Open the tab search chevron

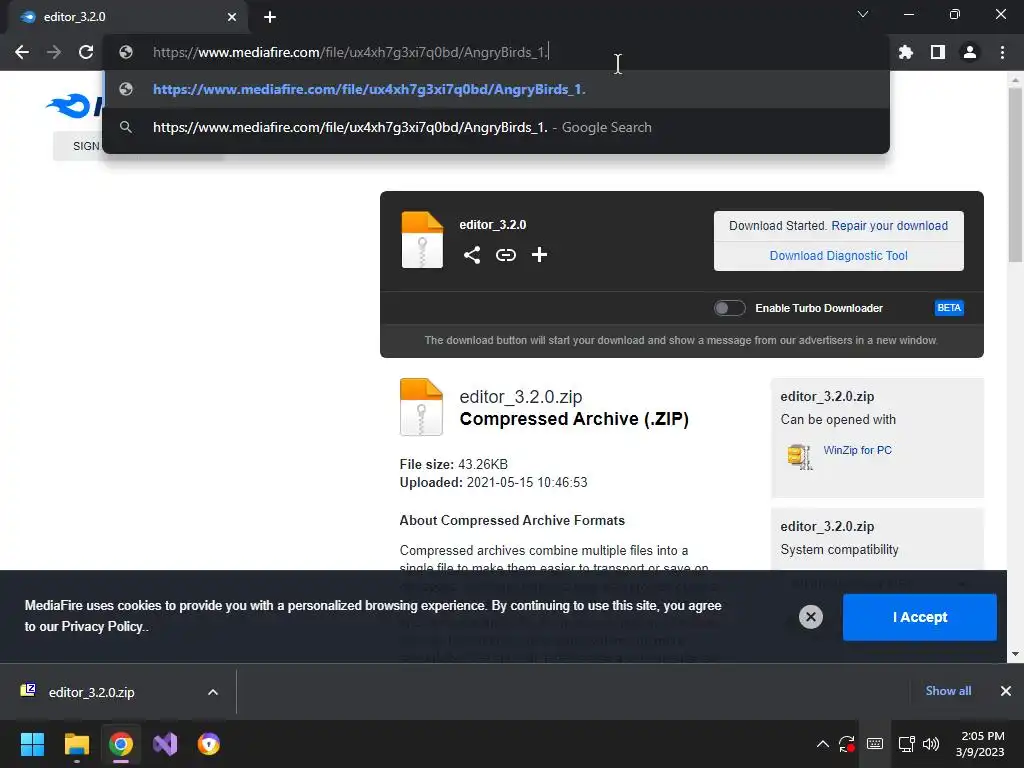[x=863, y=14]
